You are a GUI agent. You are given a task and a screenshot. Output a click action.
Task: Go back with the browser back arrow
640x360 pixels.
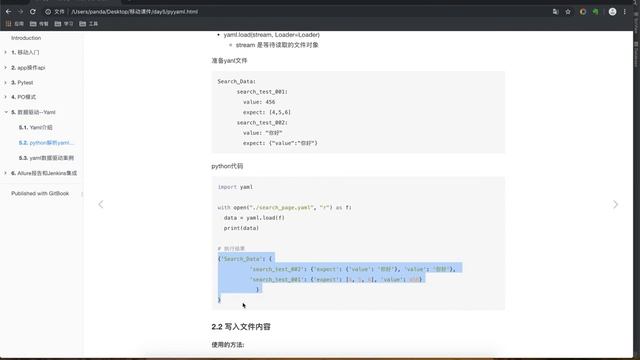click(x=8, y=12)
